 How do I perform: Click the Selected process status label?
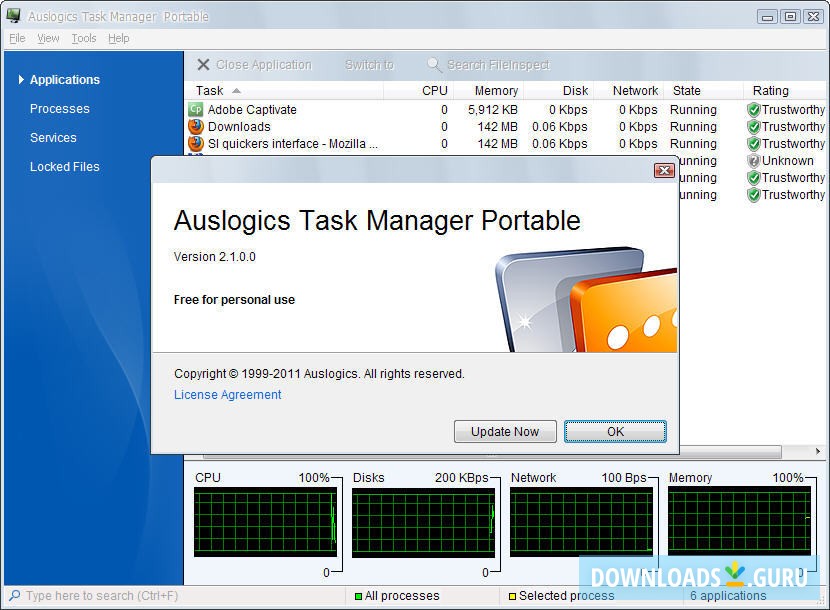point(566,596)
